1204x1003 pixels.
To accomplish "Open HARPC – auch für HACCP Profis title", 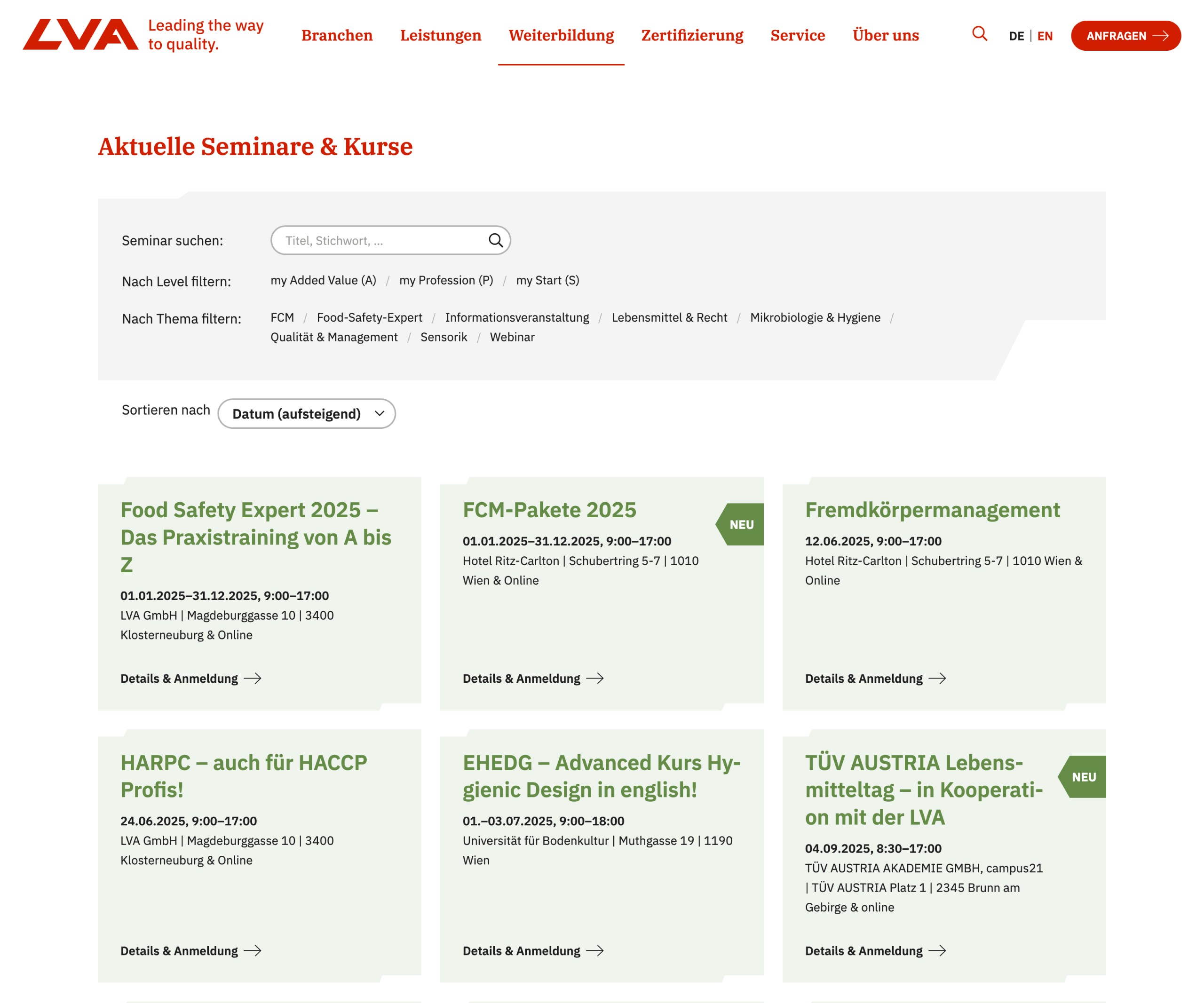I will [244, 776].
